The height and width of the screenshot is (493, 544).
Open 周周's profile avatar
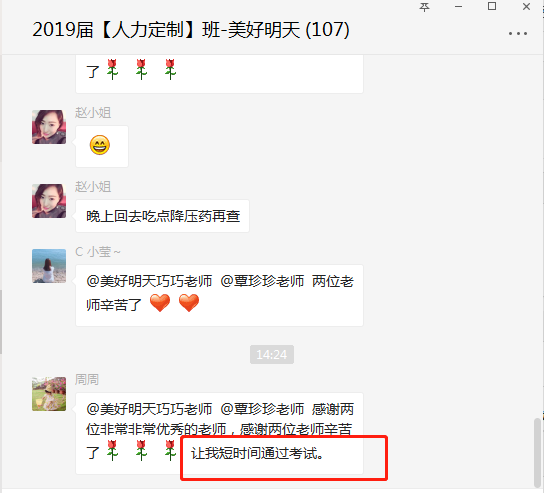point(49,394)
